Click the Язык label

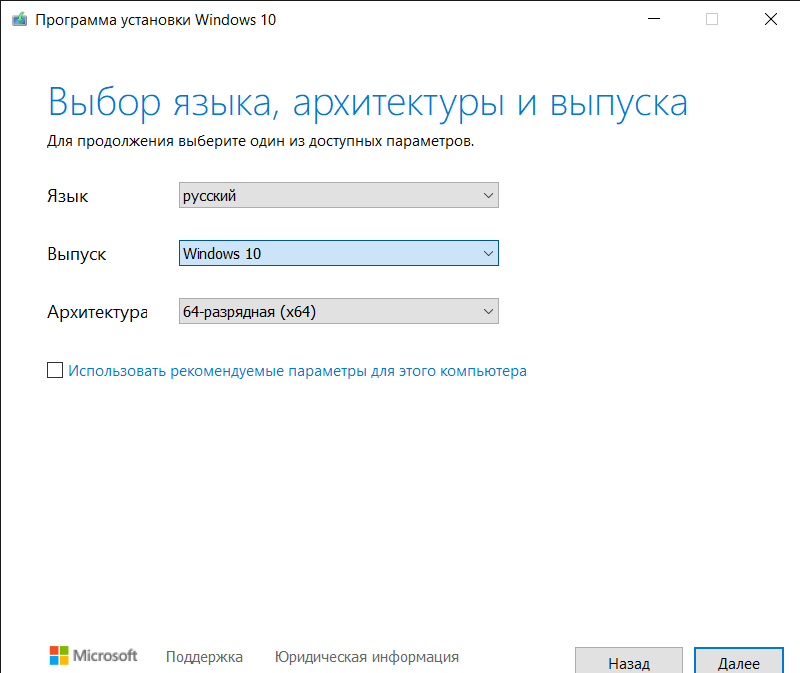[x=67, y=196]
